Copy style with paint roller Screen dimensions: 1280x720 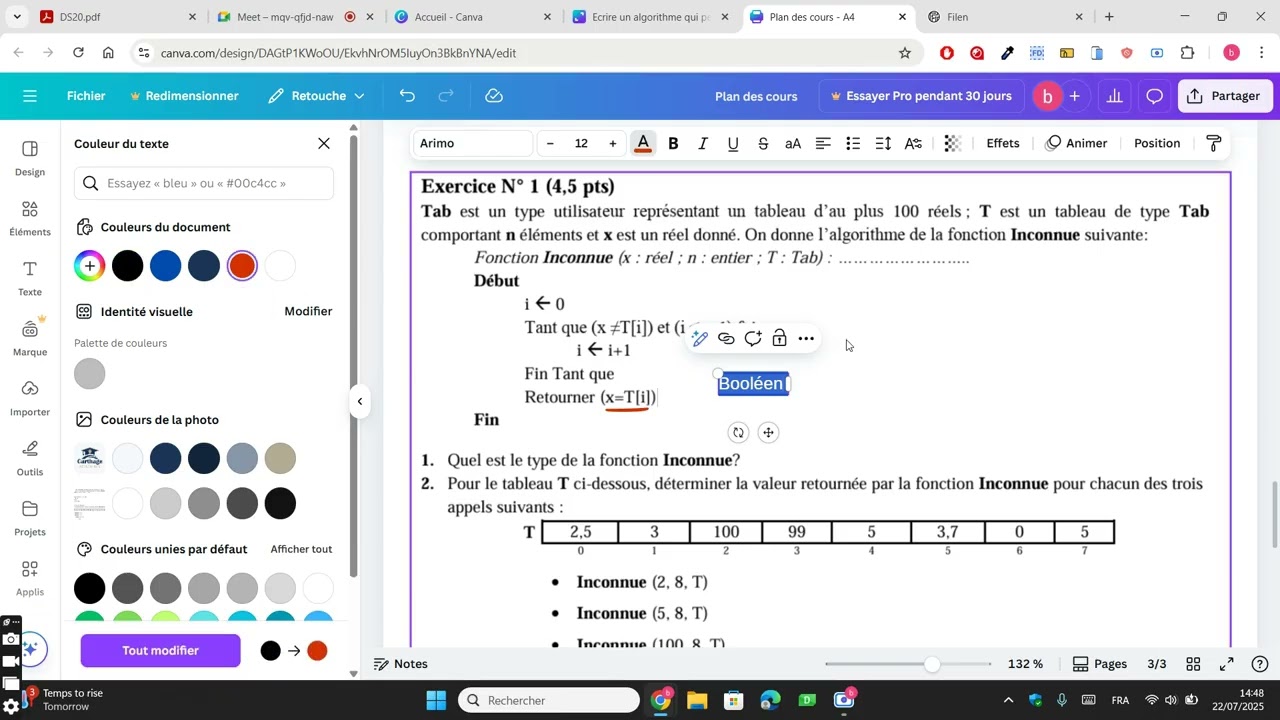[1214, 144]
